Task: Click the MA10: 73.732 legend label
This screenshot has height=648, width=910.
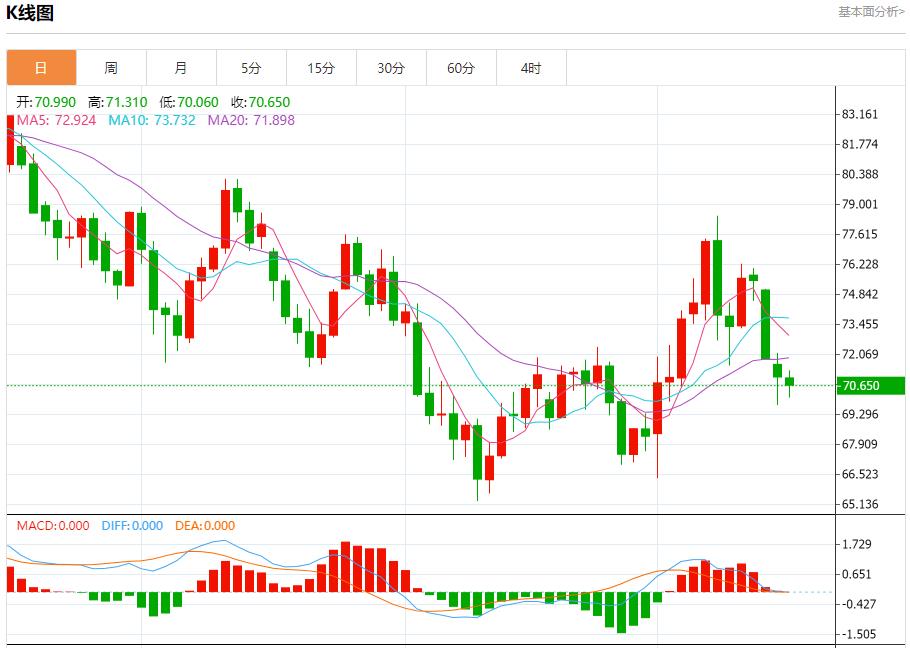Action: (153, 120)
